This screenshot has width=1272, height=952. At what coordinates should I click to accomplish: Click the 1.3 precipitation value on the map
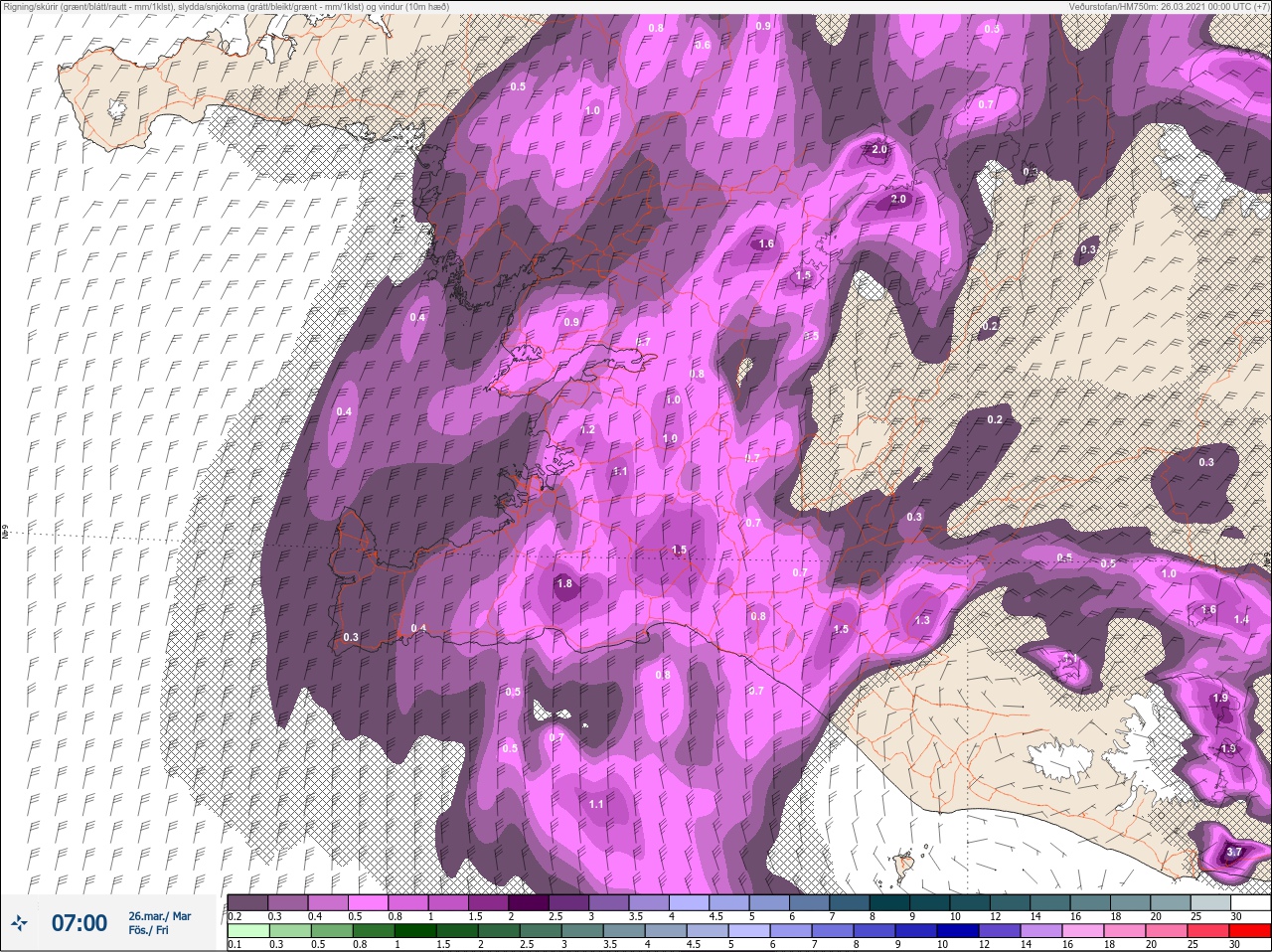pyautogui.click(x=922, y=620)
